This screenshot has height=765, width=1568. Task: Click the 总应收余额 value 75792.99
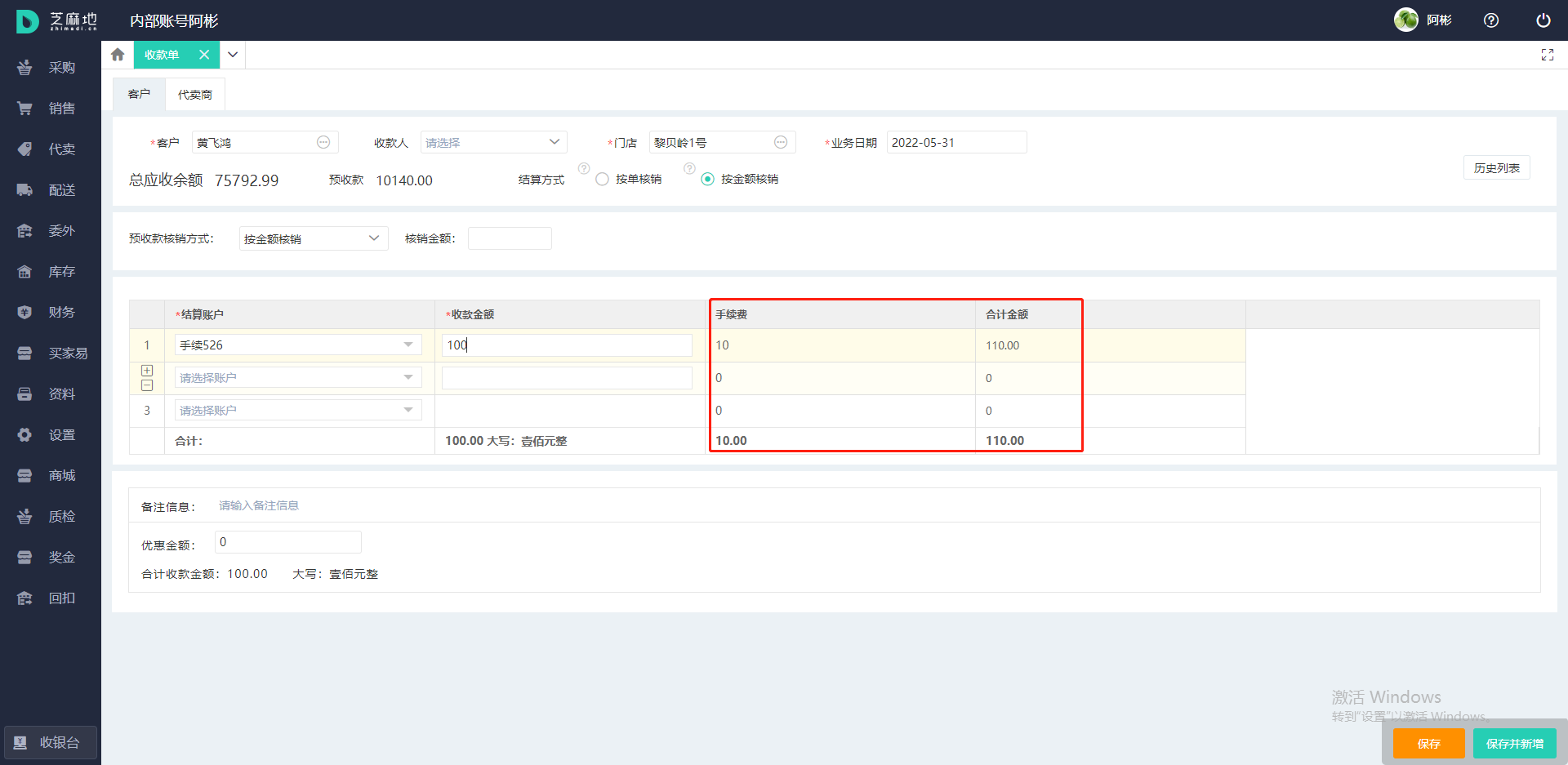click(247, 180)
